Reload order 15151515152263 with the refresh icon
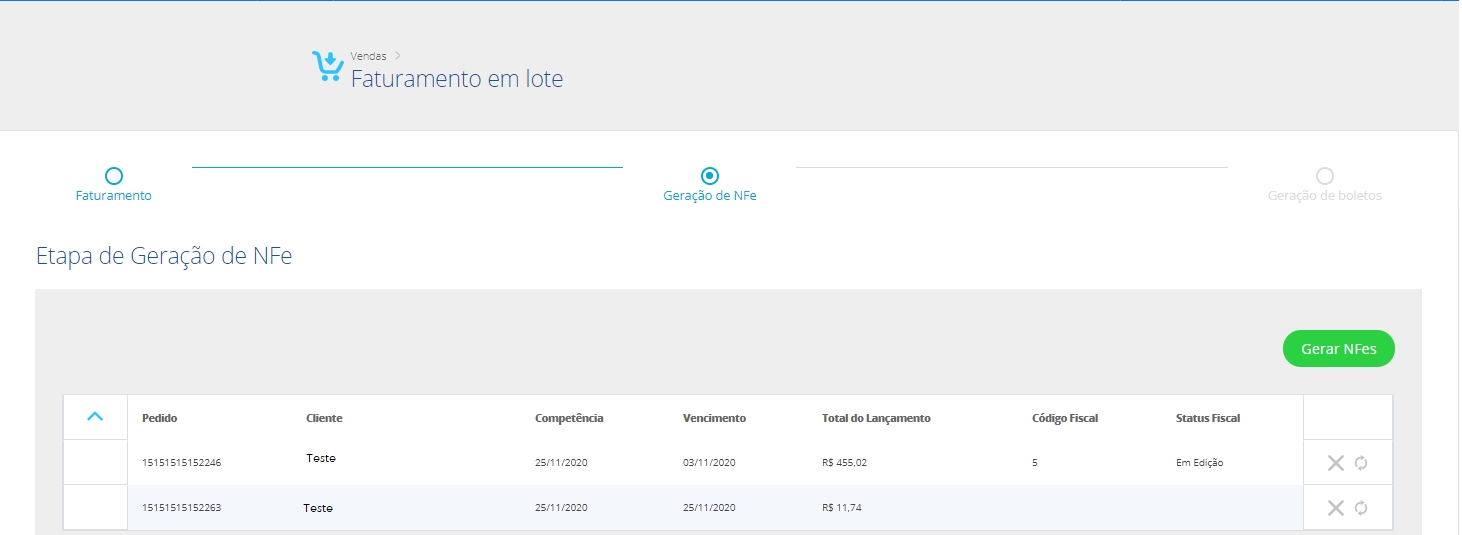Viewport: 1462px width, 535px height. pyautogui.click(x=1361, y=508)
